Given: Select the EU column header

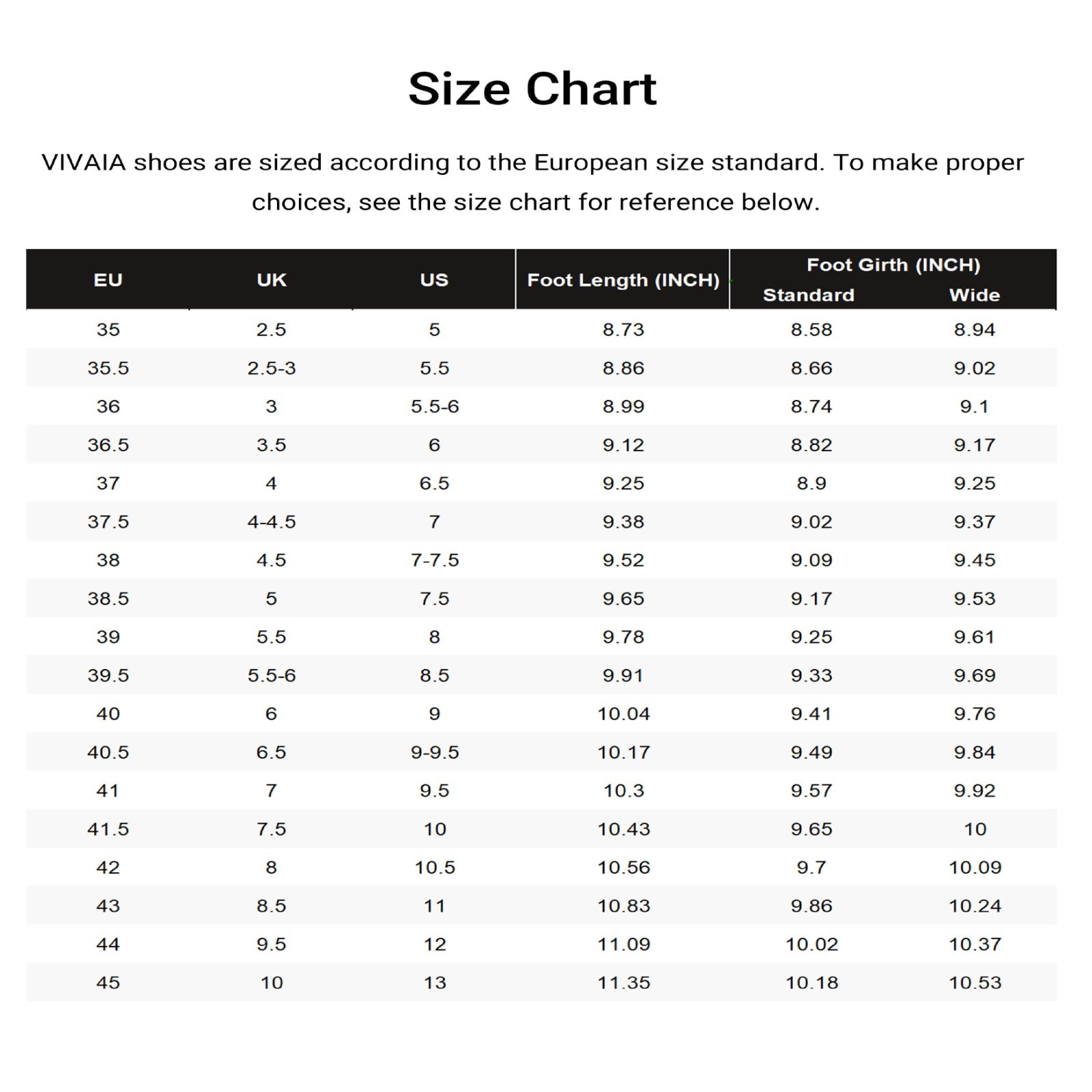Looking at the screenshot, I should [108, 280].
